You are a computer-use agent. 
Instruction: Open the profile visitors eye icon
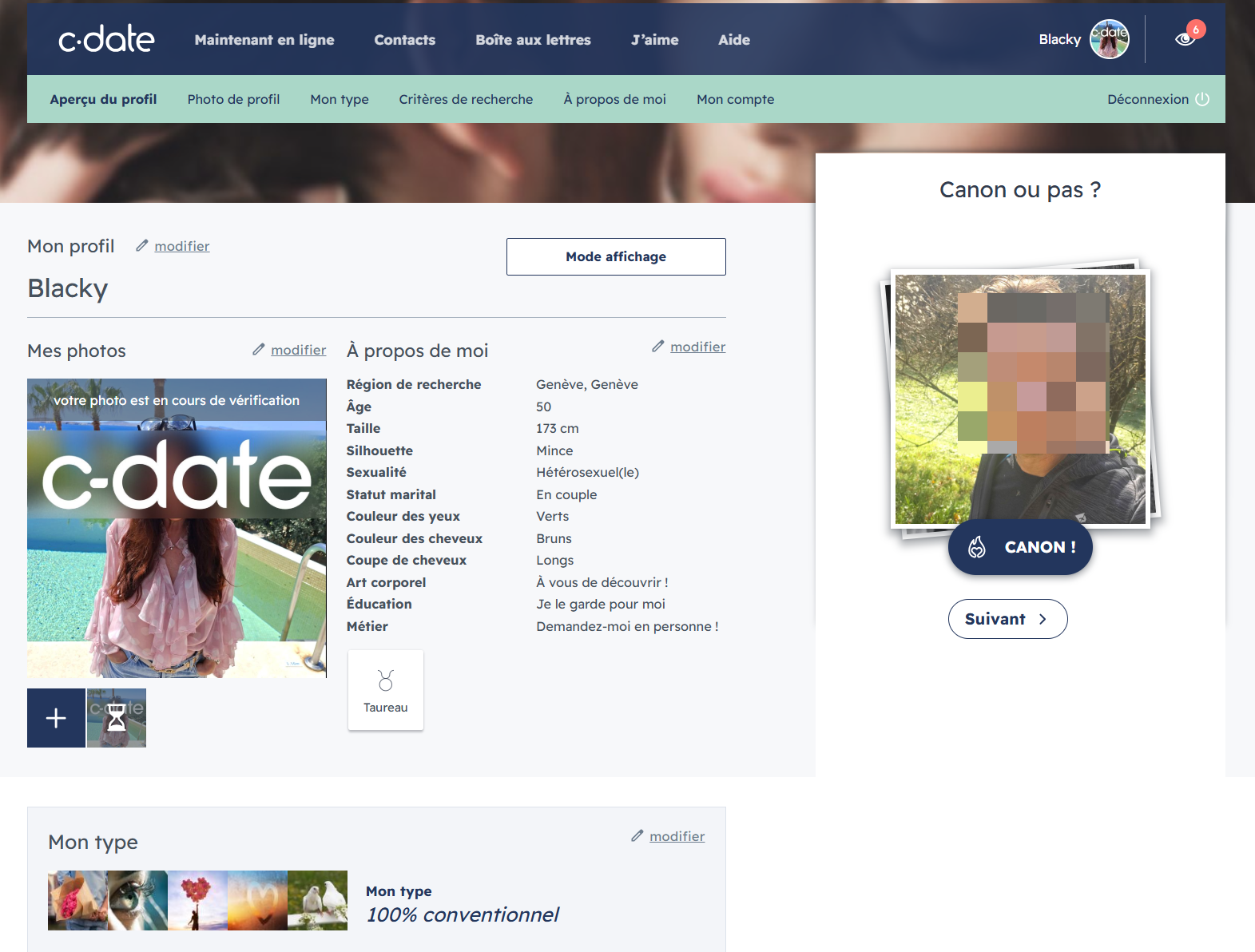1185,39
